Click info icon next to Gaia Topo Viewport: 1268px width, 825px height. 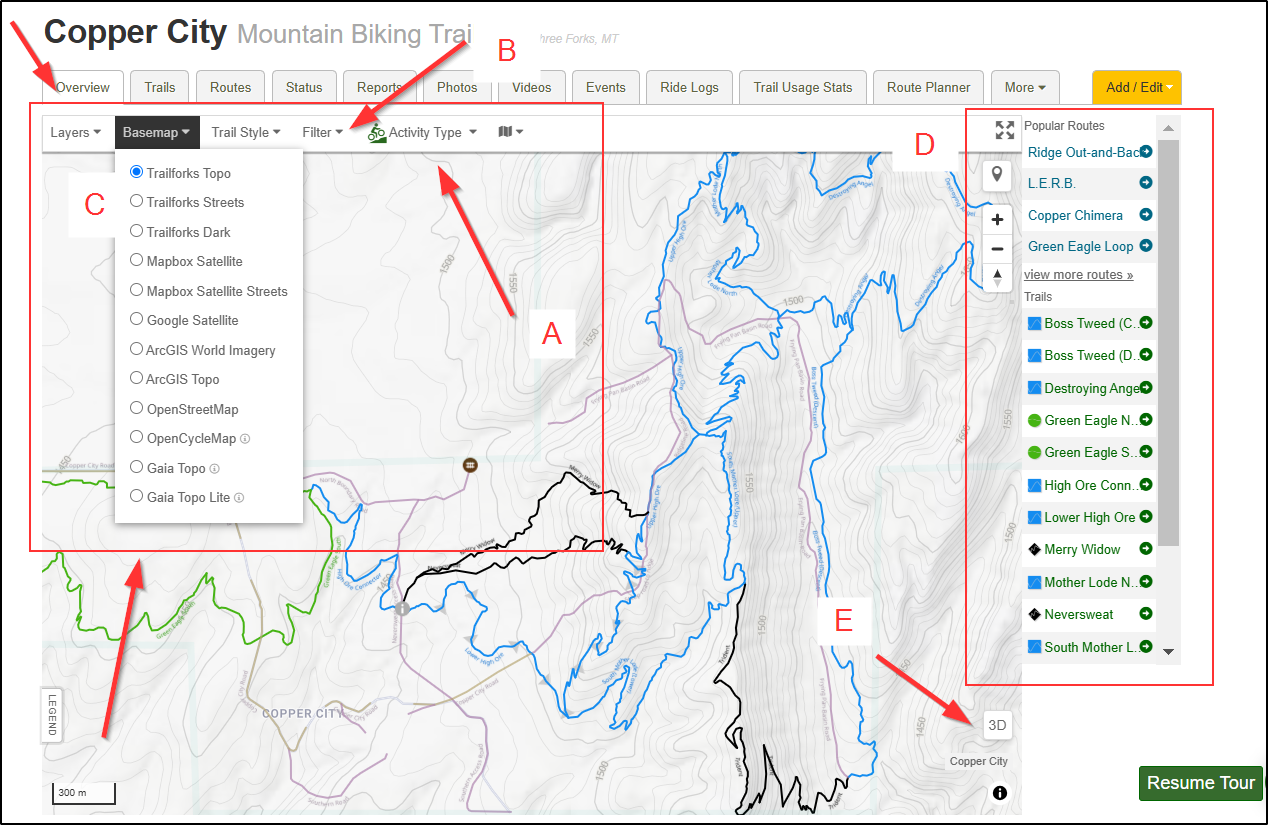(x=214, y=468)
